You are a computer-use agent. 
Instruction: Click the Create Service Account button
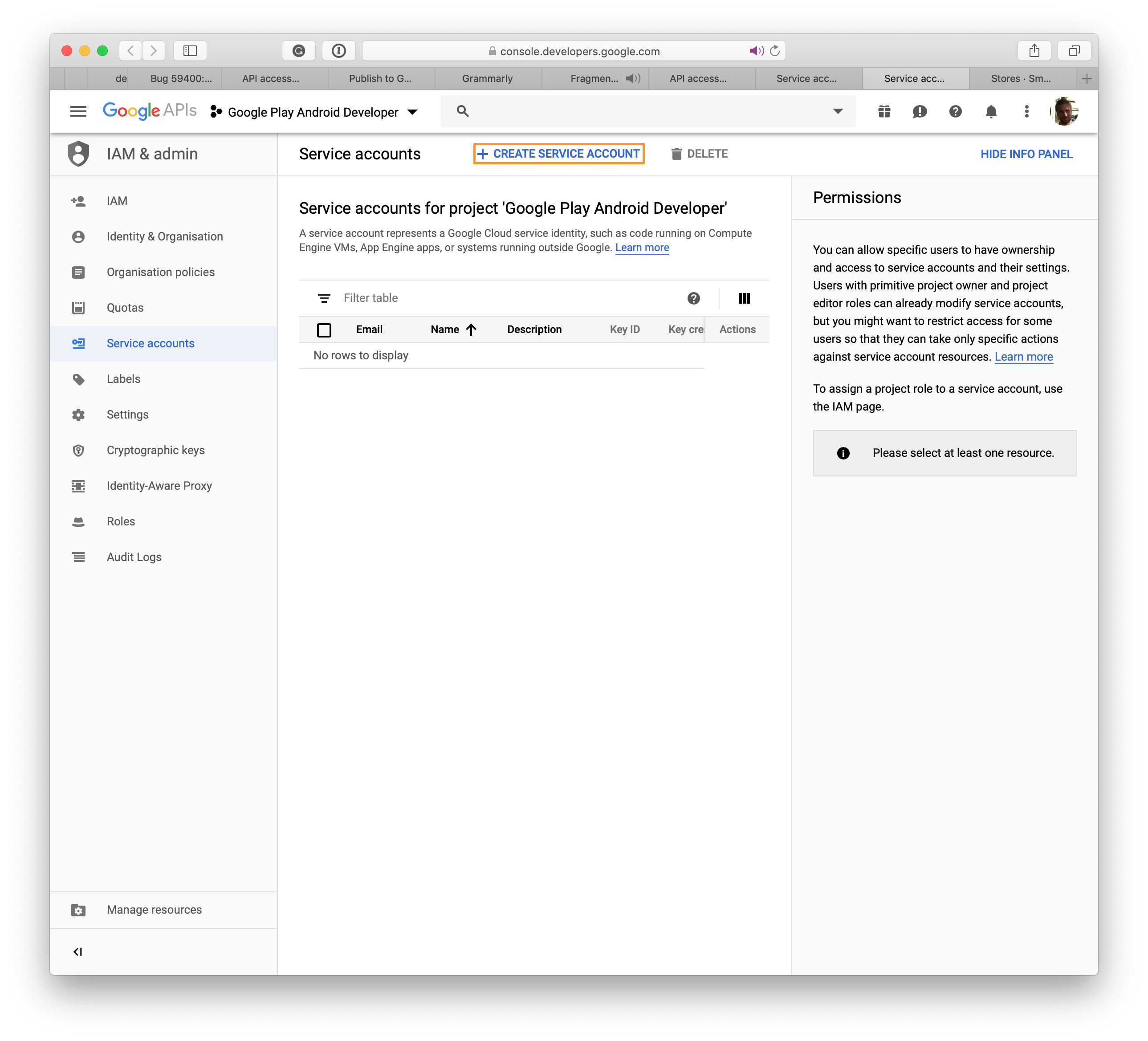557,153
